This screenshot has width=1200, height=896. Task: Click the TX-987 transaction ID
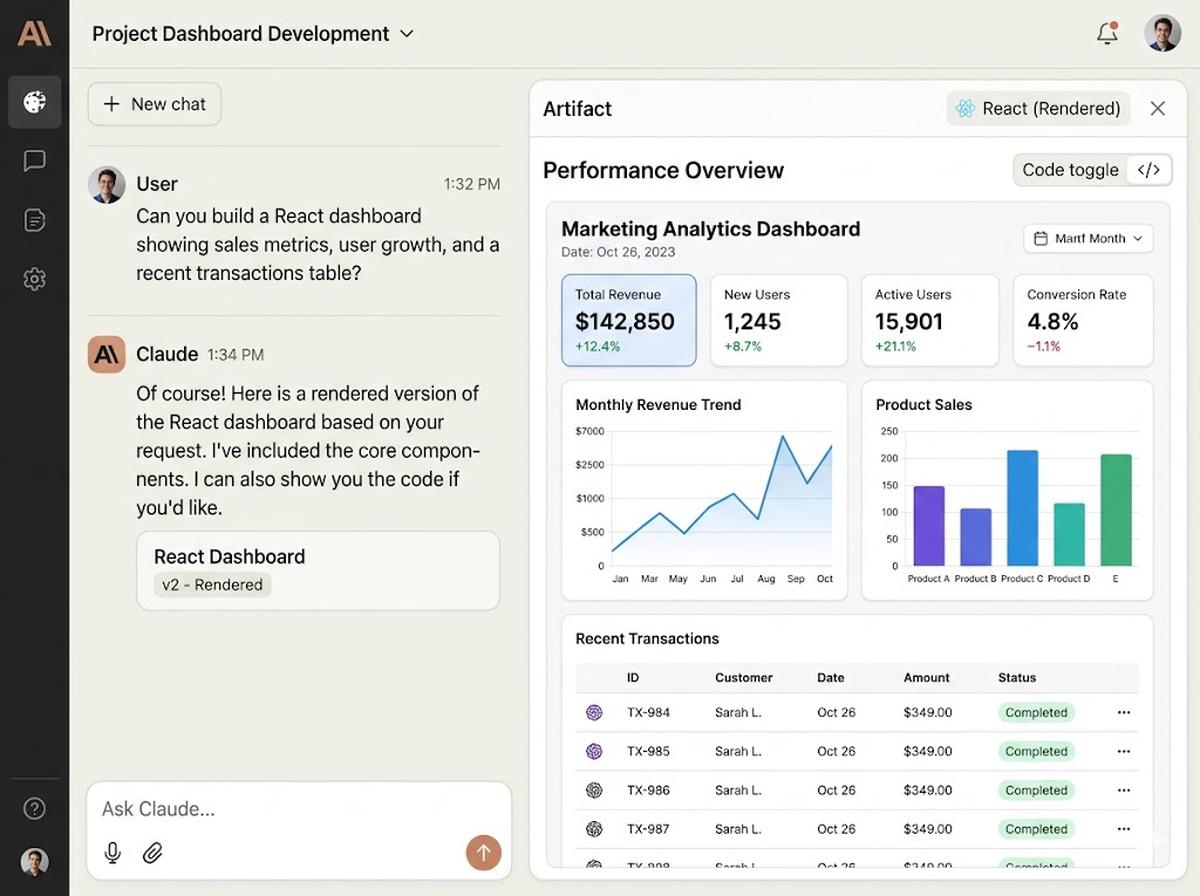pyautogui.click(x=648, y=829)
